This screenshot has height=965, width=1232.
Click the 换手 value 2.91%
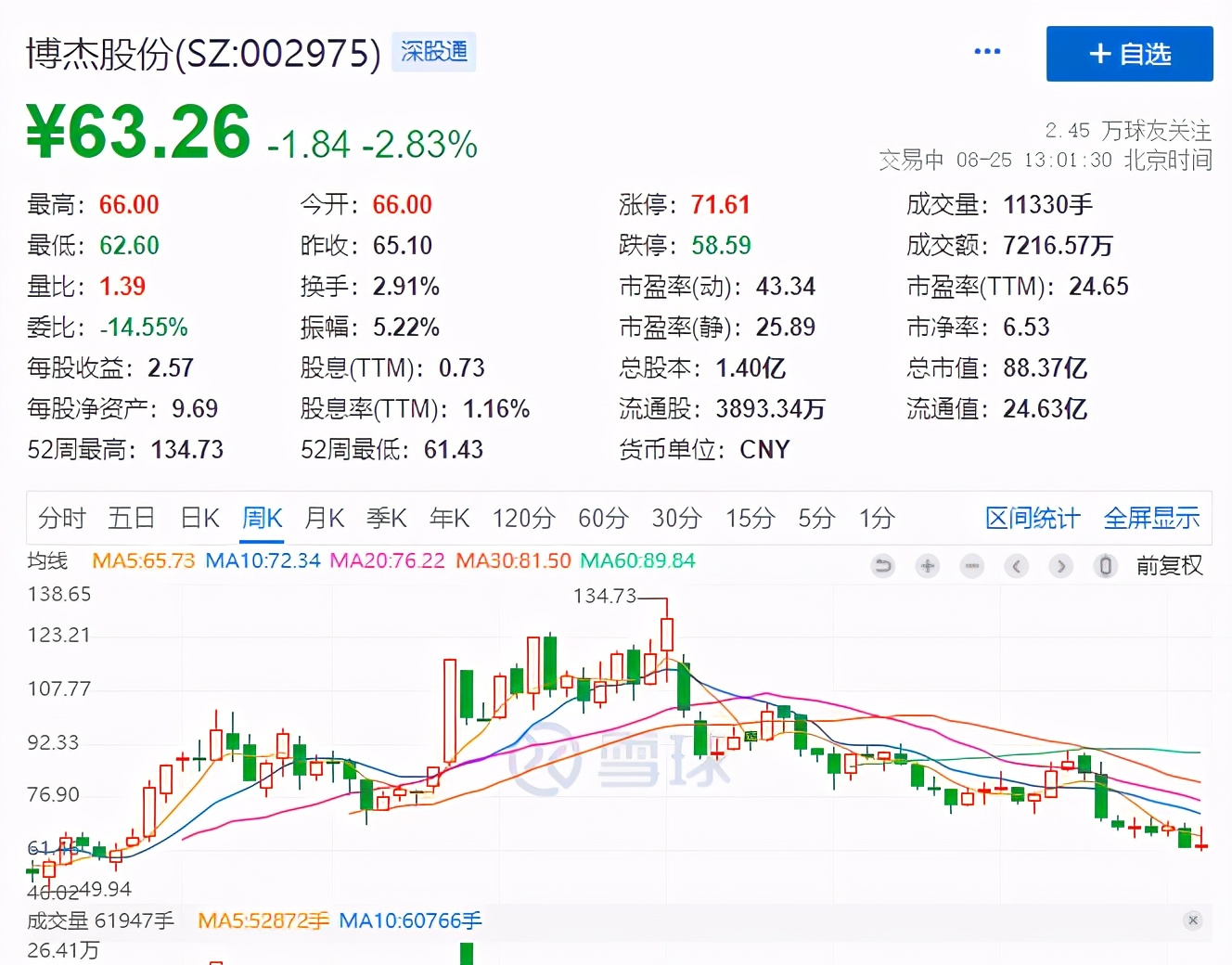(x=406, y=286)
